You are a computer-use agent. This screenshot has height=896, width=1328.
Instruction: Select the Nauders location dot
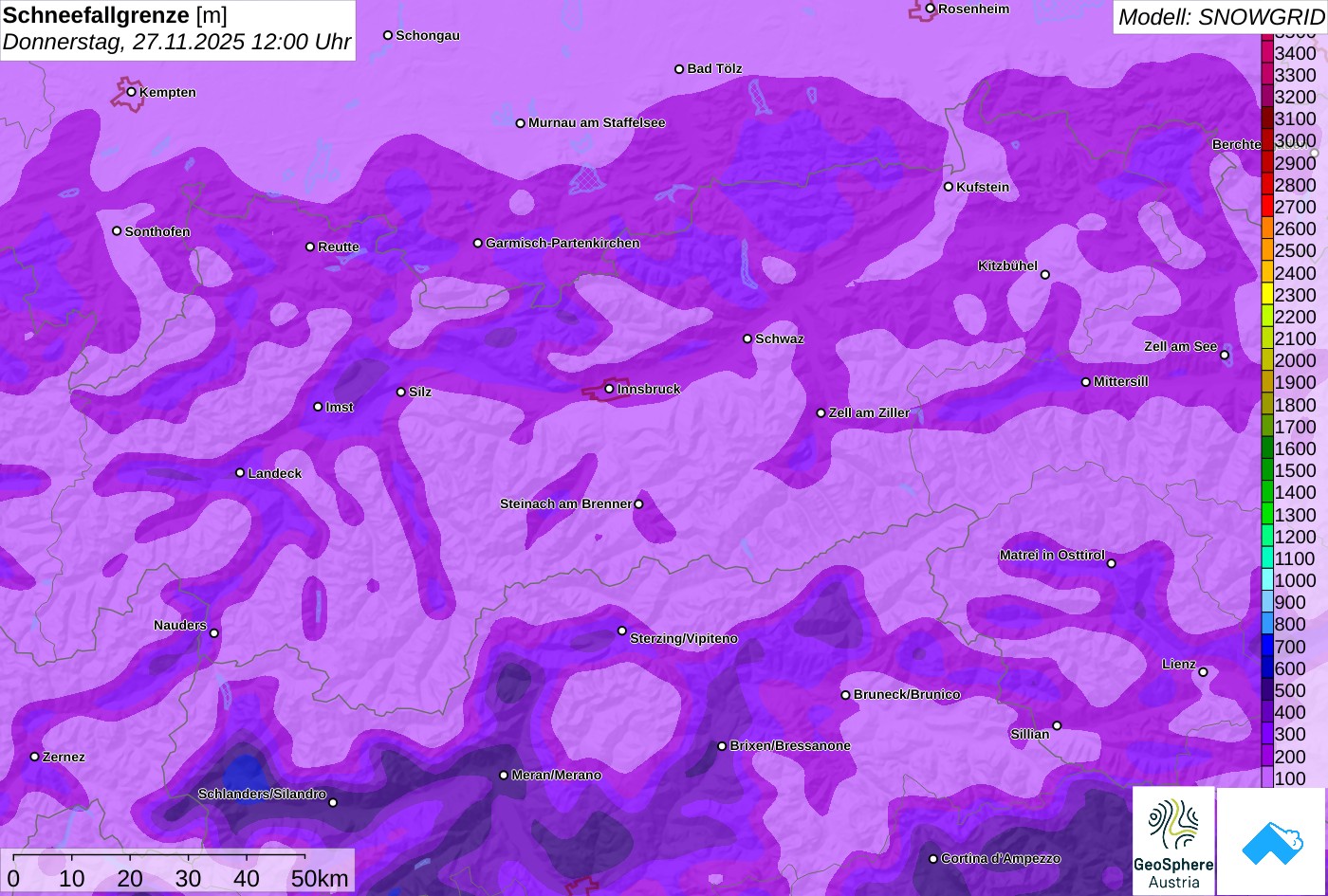click(x=214, y=633)
